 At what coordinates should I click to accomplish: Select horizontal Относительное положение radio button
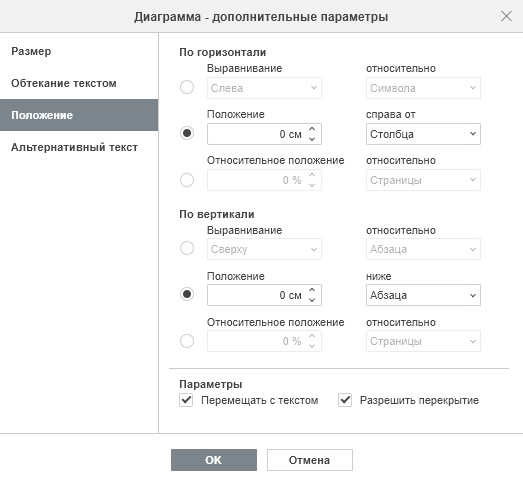click(x=187, y=180)
